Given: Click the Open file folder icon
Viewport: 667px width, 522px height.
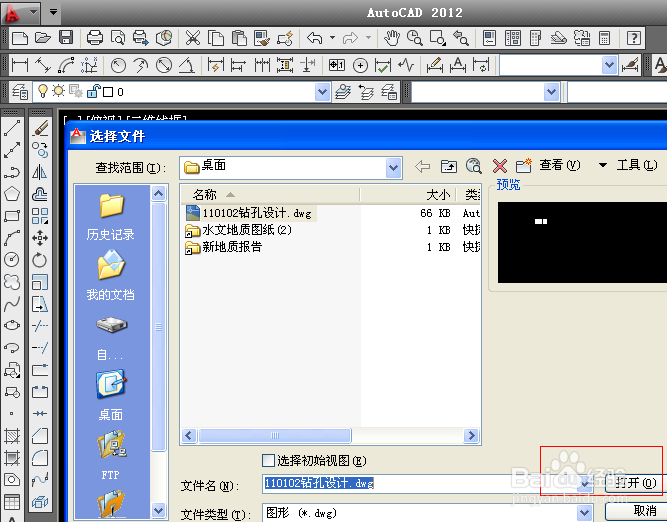Looking at the screenshot, I should coord(43,38).
